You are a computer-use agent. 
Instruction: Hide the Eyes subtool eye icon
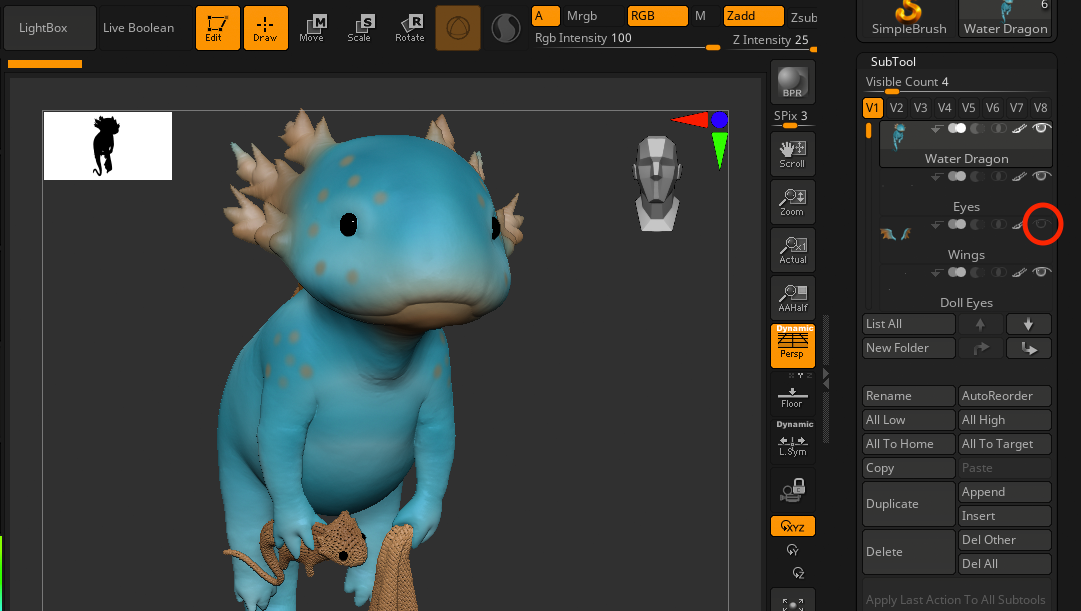(x=1042, y=177)
